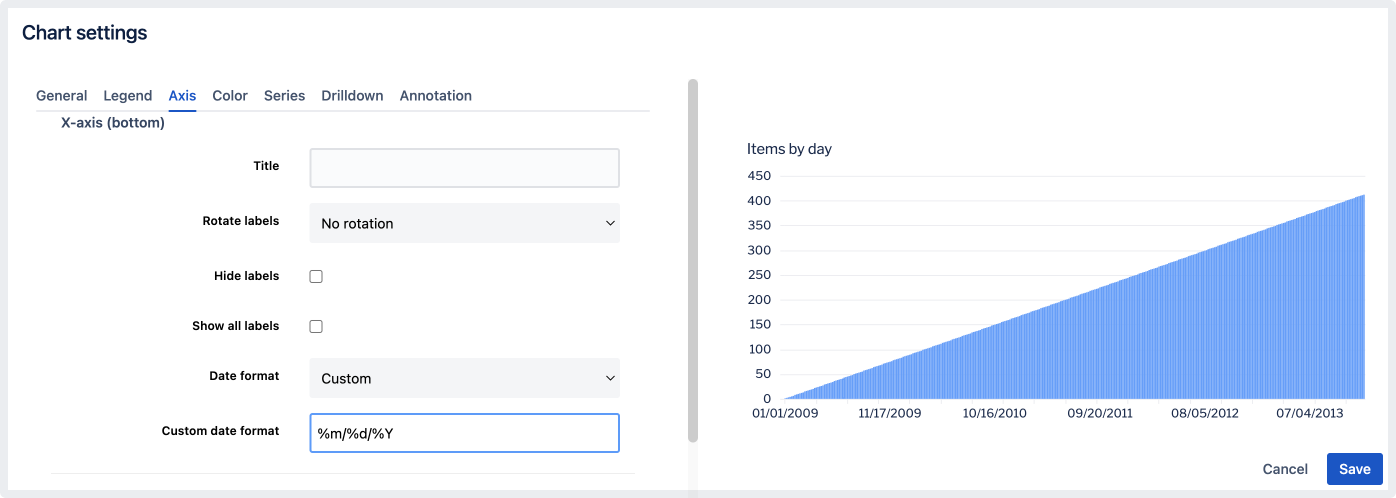Open the Series tab
1396x498 pixels.
pyautogui.click(x=284, y=96)
